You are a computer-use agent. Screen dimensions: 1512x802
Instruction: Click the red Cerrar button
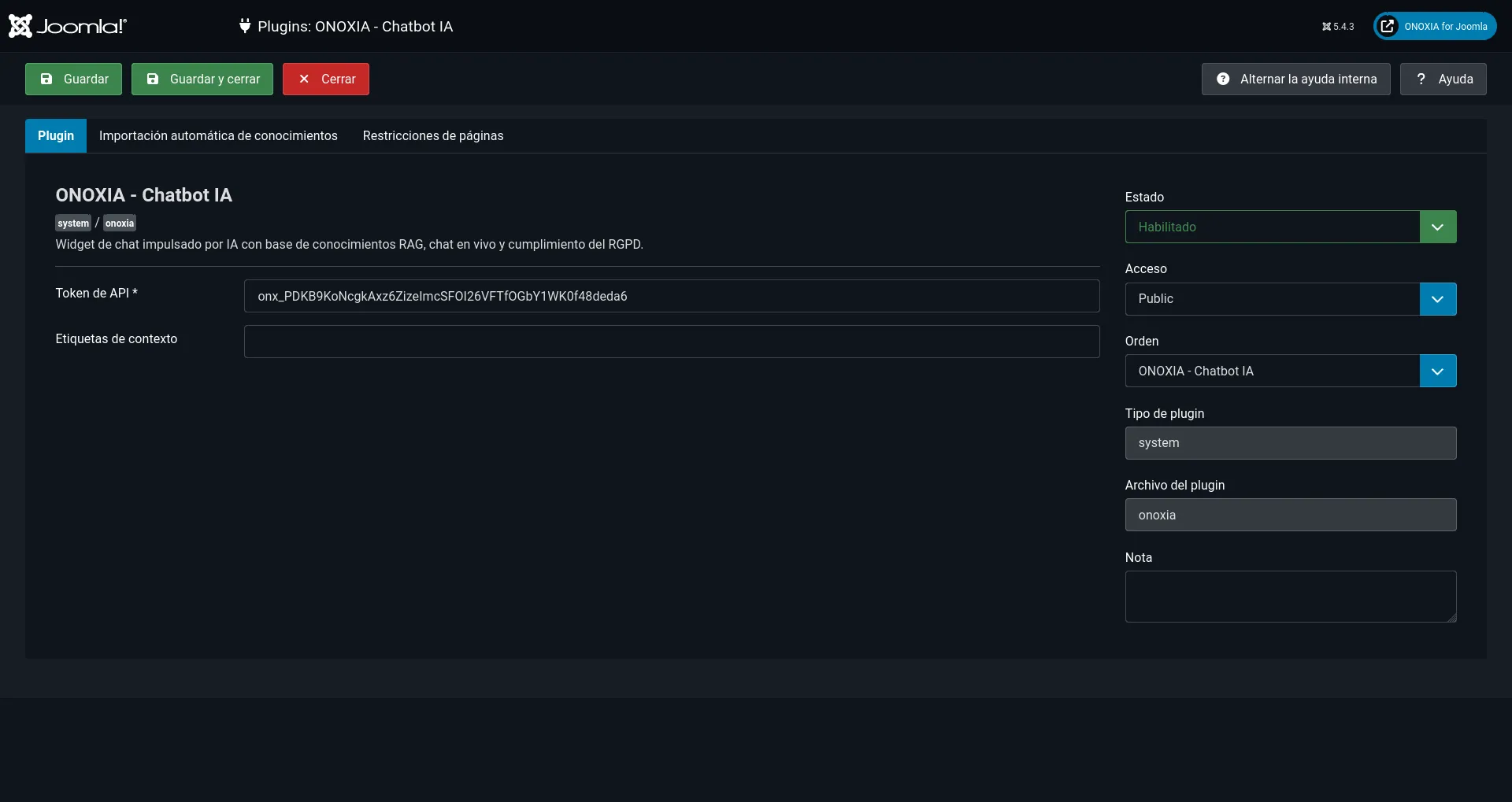tap(326, 79)
